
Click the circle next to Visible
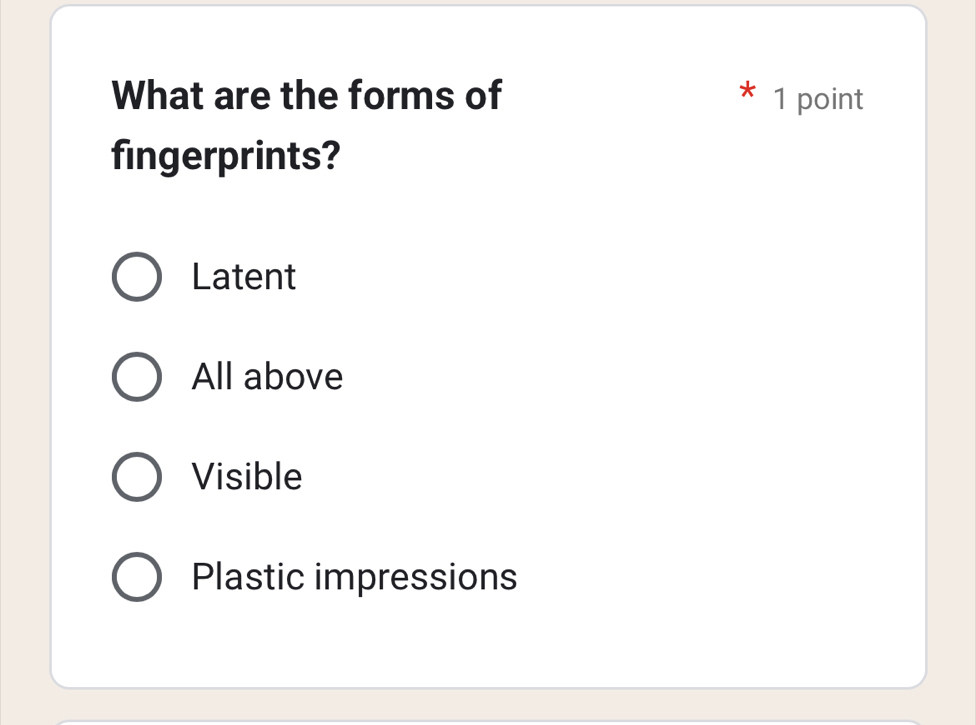(x=137, y=477)
